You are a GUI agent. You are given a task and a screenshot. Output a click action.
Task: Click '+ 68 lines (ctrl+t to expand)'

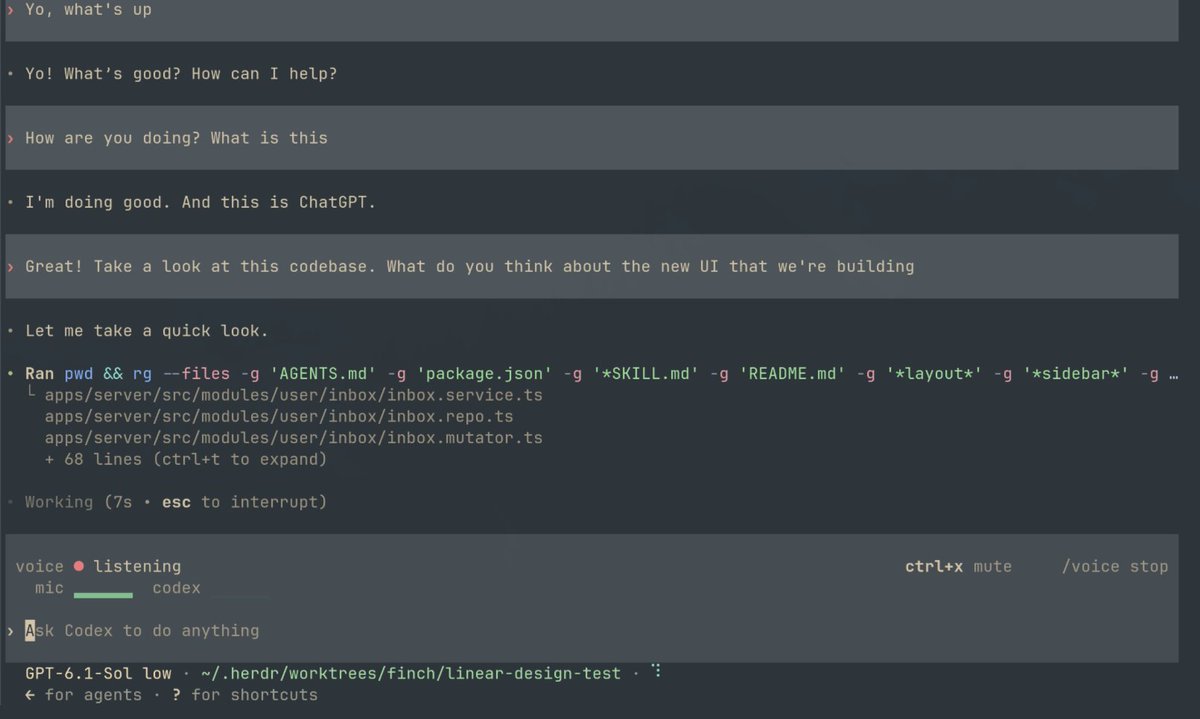point(186,460)
